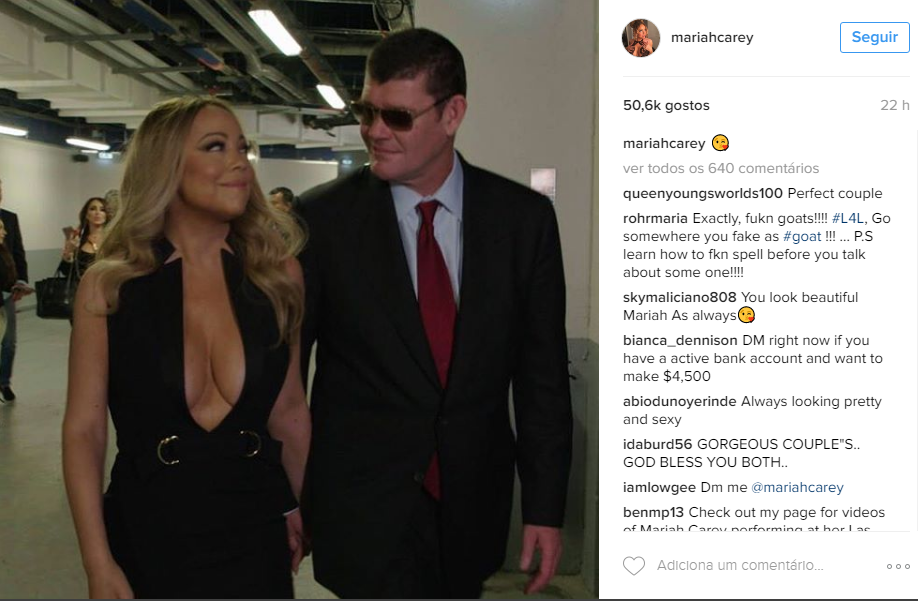Visit benmp13 commenter profile
The height and width of the screenshot is (601, 918).
(653, 513)
